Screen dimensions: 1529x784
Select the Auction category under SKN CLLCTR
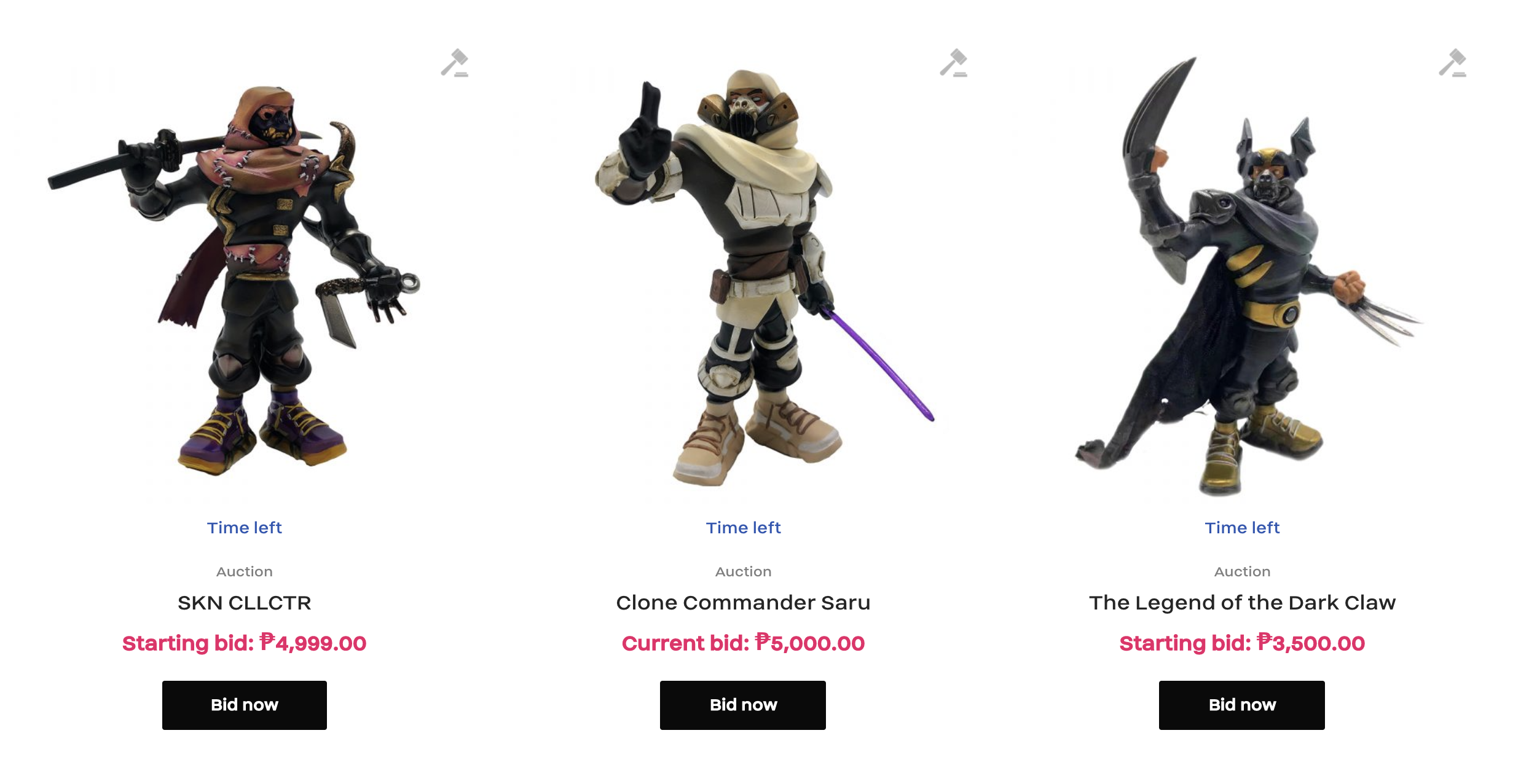pyautogui.click(x=245, y=571)
